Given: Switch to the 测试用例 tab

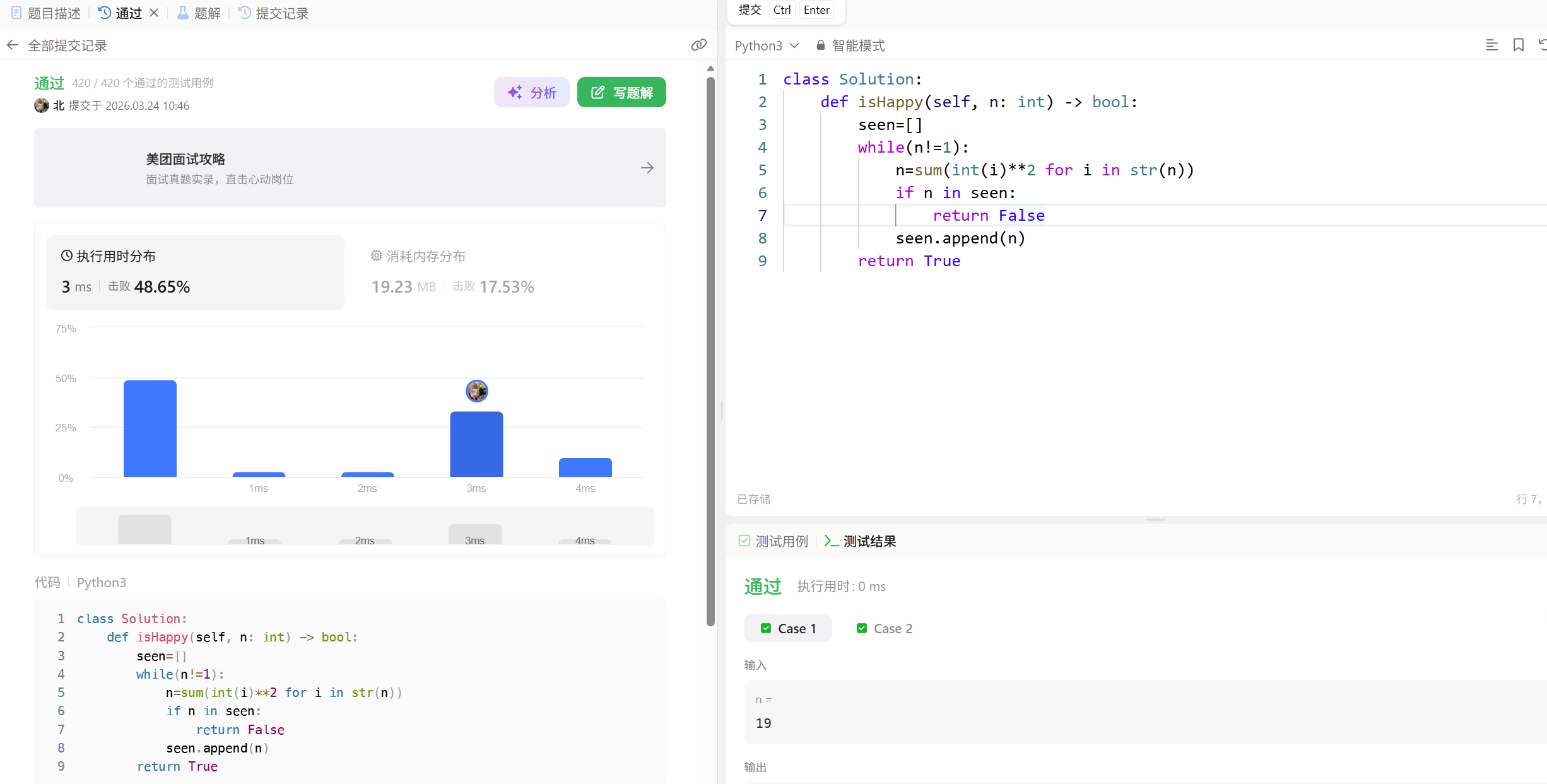Looking at the screenshot, I should tap(773, 541).
